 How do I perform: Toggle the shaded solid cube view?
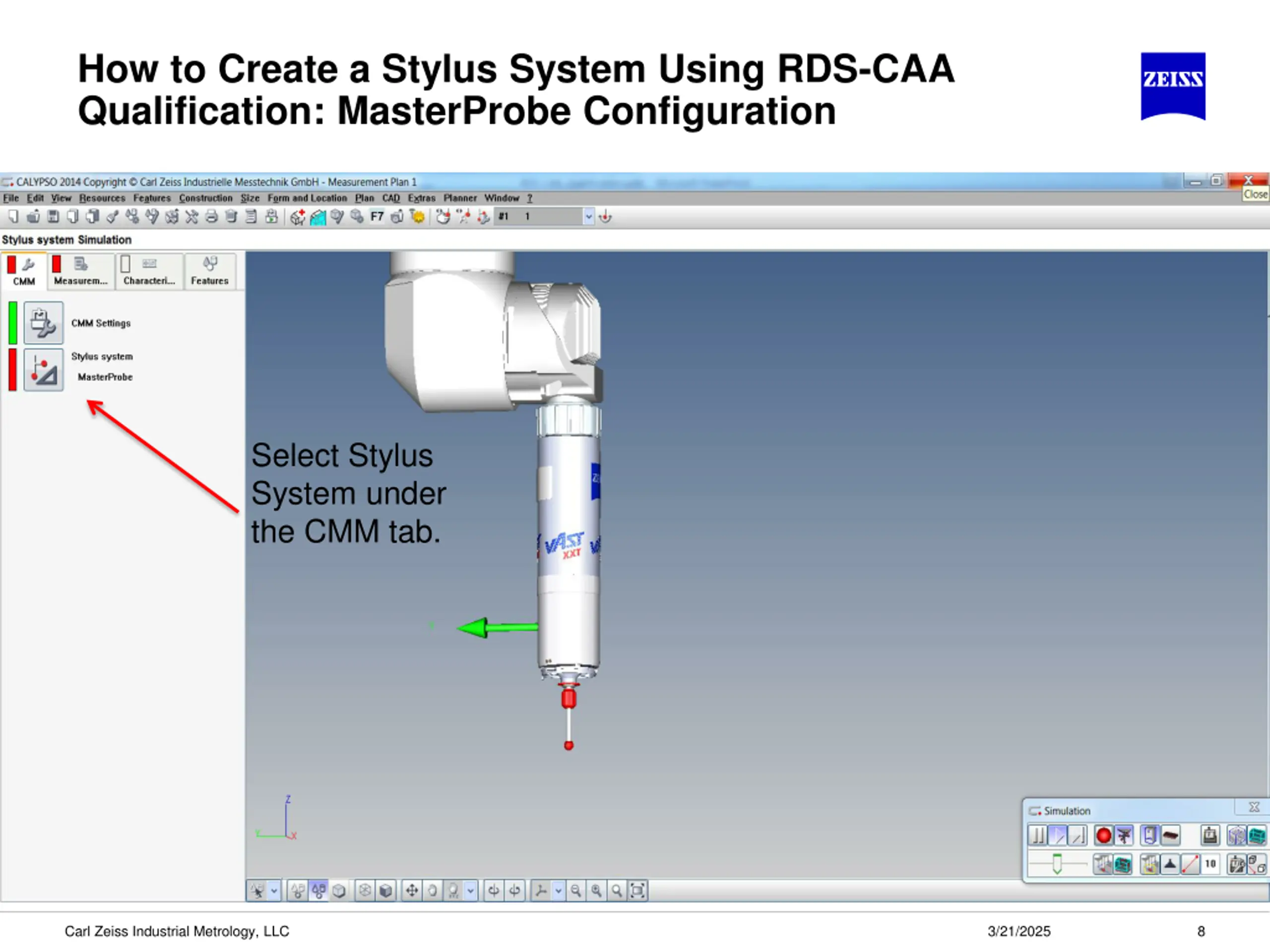(386, 891)
